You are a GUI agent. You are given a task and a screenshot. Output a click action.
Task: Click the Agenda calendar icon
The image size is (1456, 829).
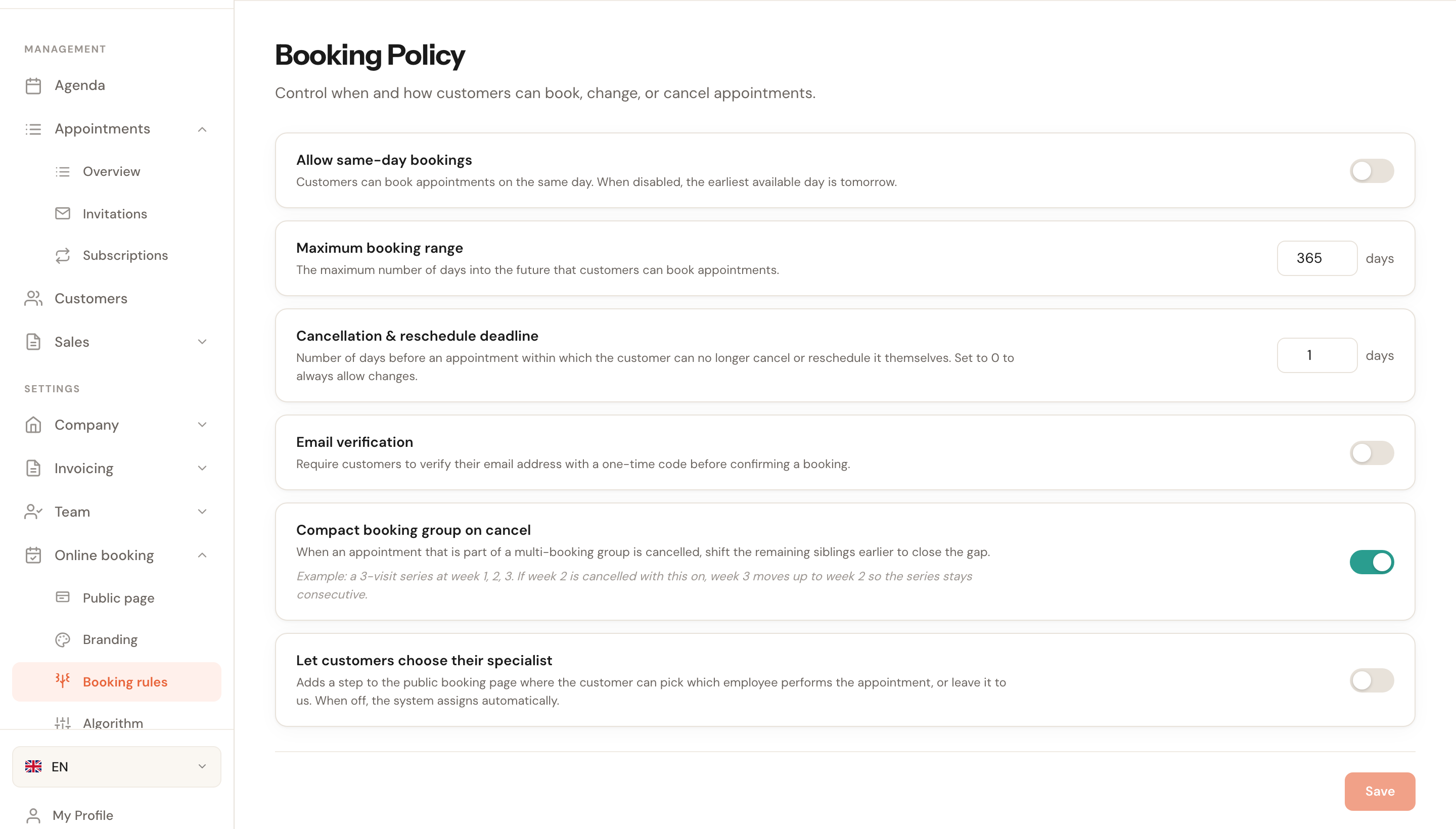33,85
